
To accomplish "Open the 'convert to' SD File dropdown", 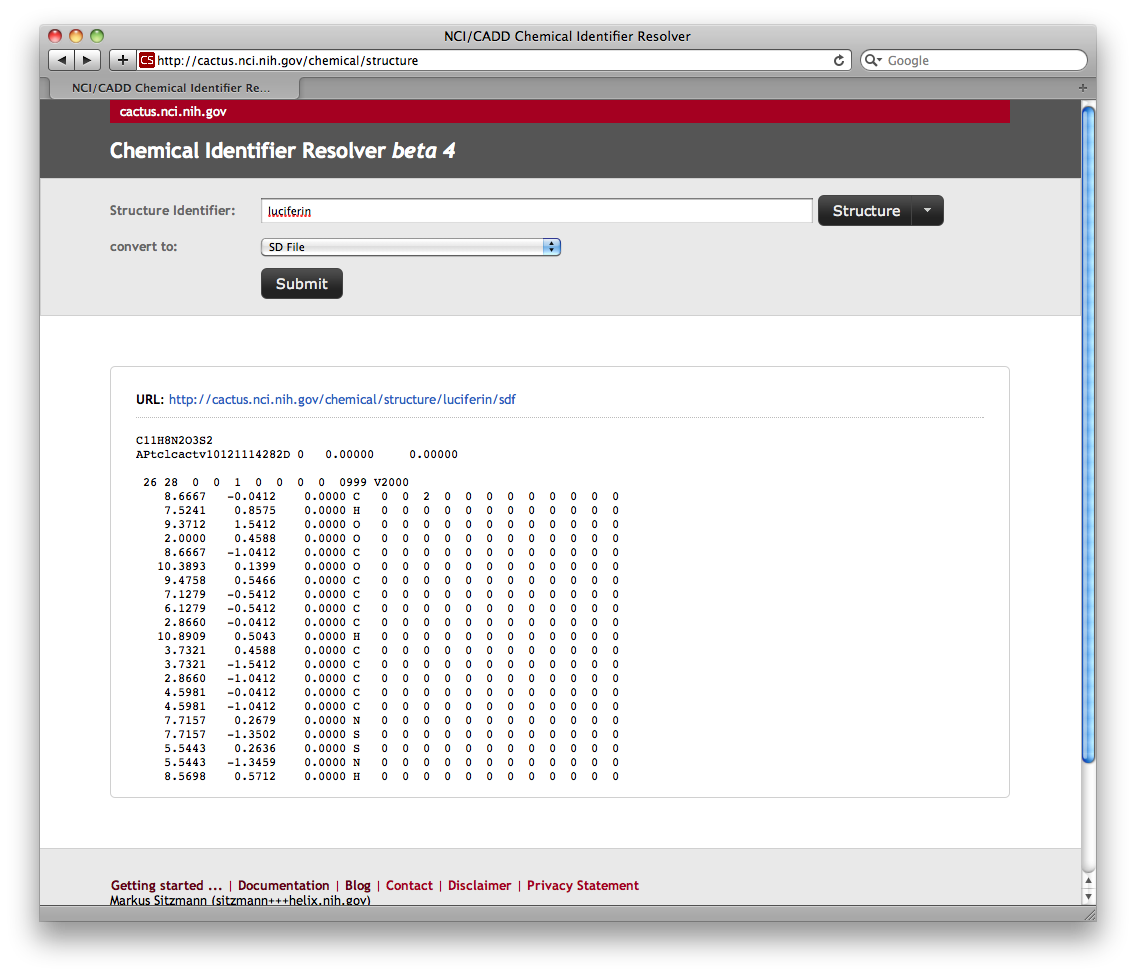I will point(410,247).
